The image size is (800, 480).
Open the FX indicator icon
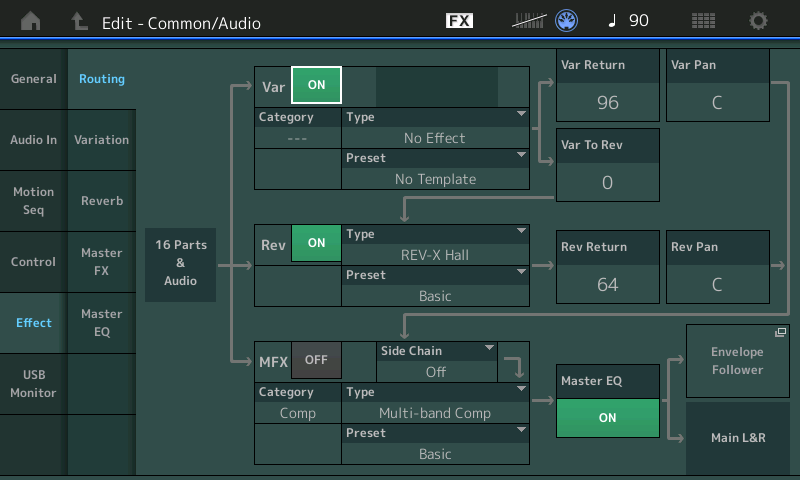click(x=459, y=21)
